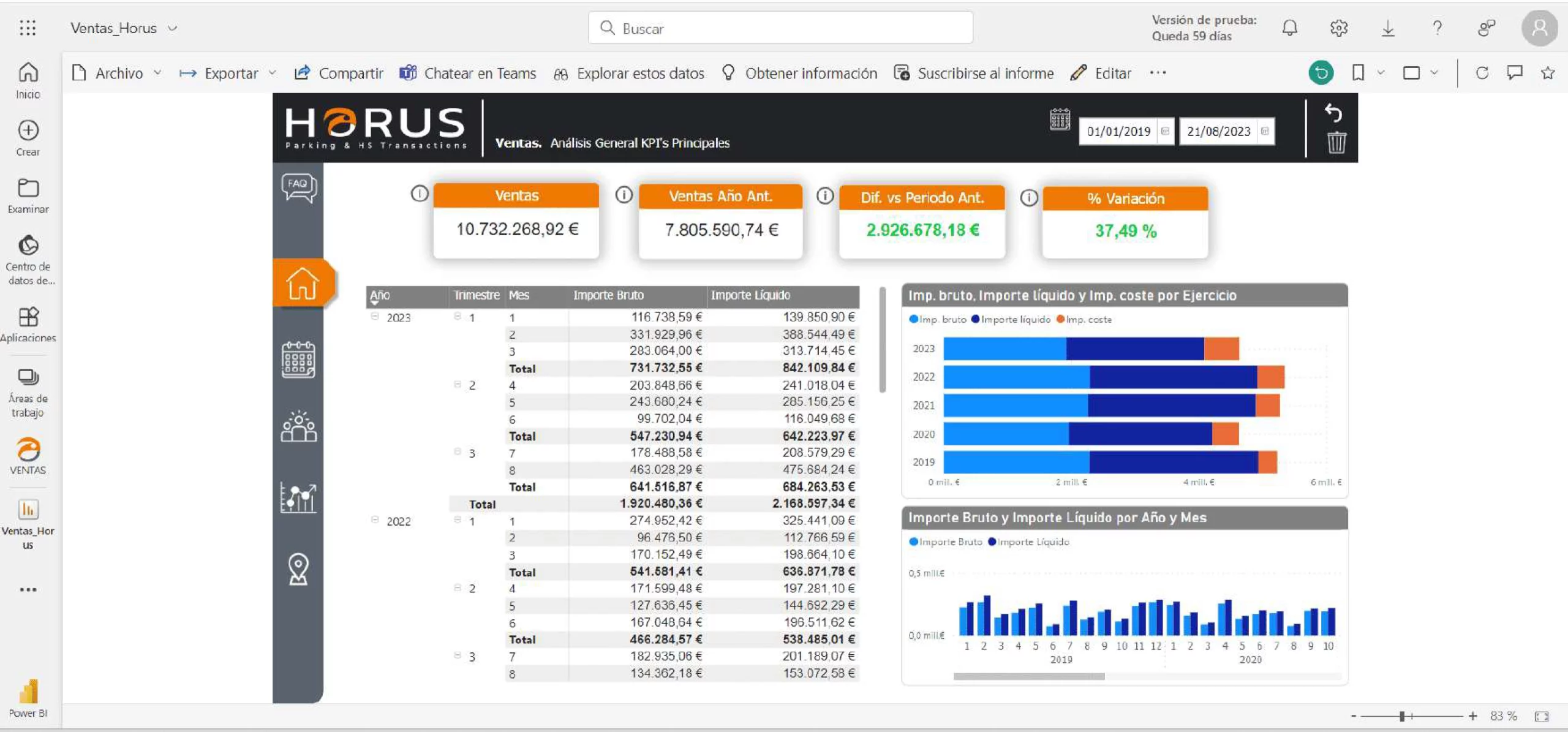This screenshot has width=1568, height=732.
Task: Select the trend chart page in sidebar
Action: tap(298, 497)
